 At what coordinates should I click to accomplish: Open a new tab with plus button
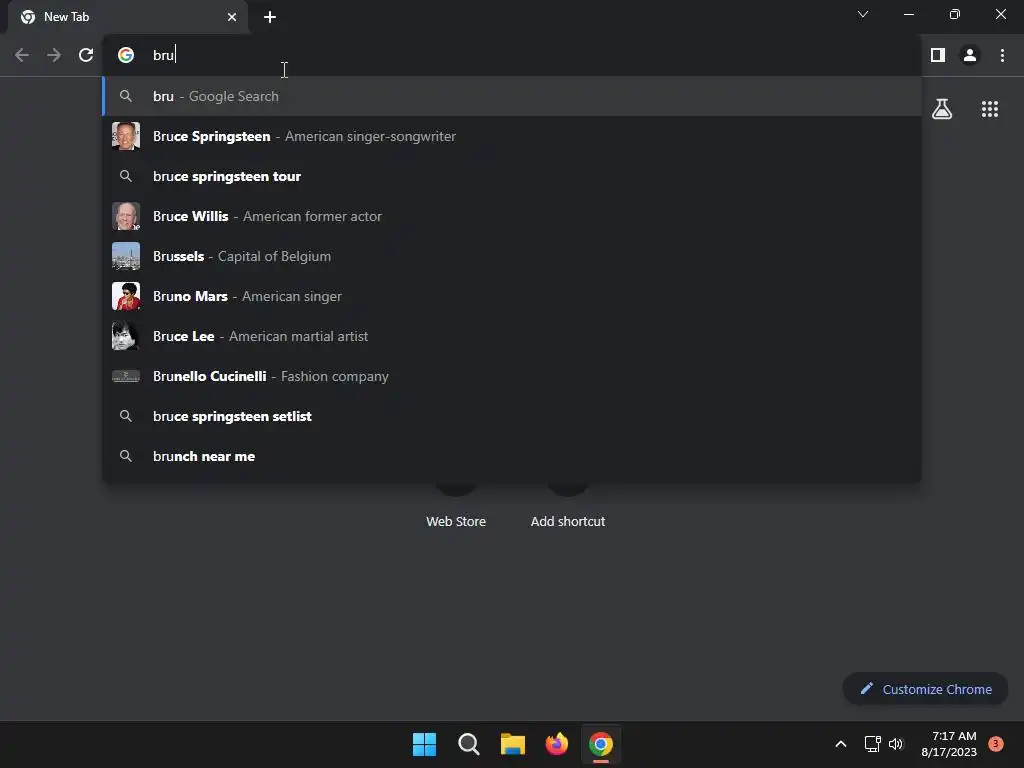pyautogui.click(x=270, y=17)
